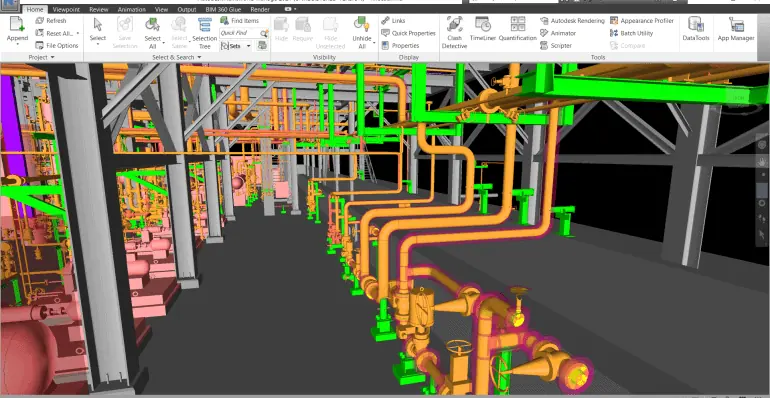Open Autodesk Rendering
The image size is (770, 398).
pyautogui.click(x=572, y=21)
